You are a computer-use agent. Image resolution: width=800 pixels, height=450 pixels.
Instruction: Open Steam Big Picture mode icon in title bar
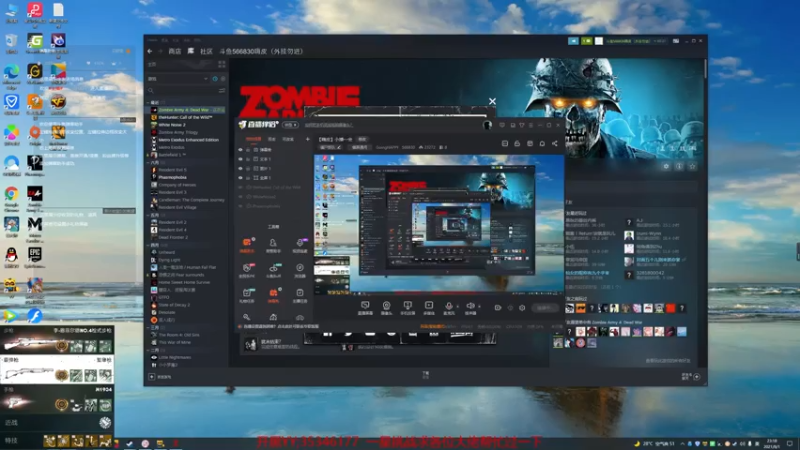(x=676, y=41)
